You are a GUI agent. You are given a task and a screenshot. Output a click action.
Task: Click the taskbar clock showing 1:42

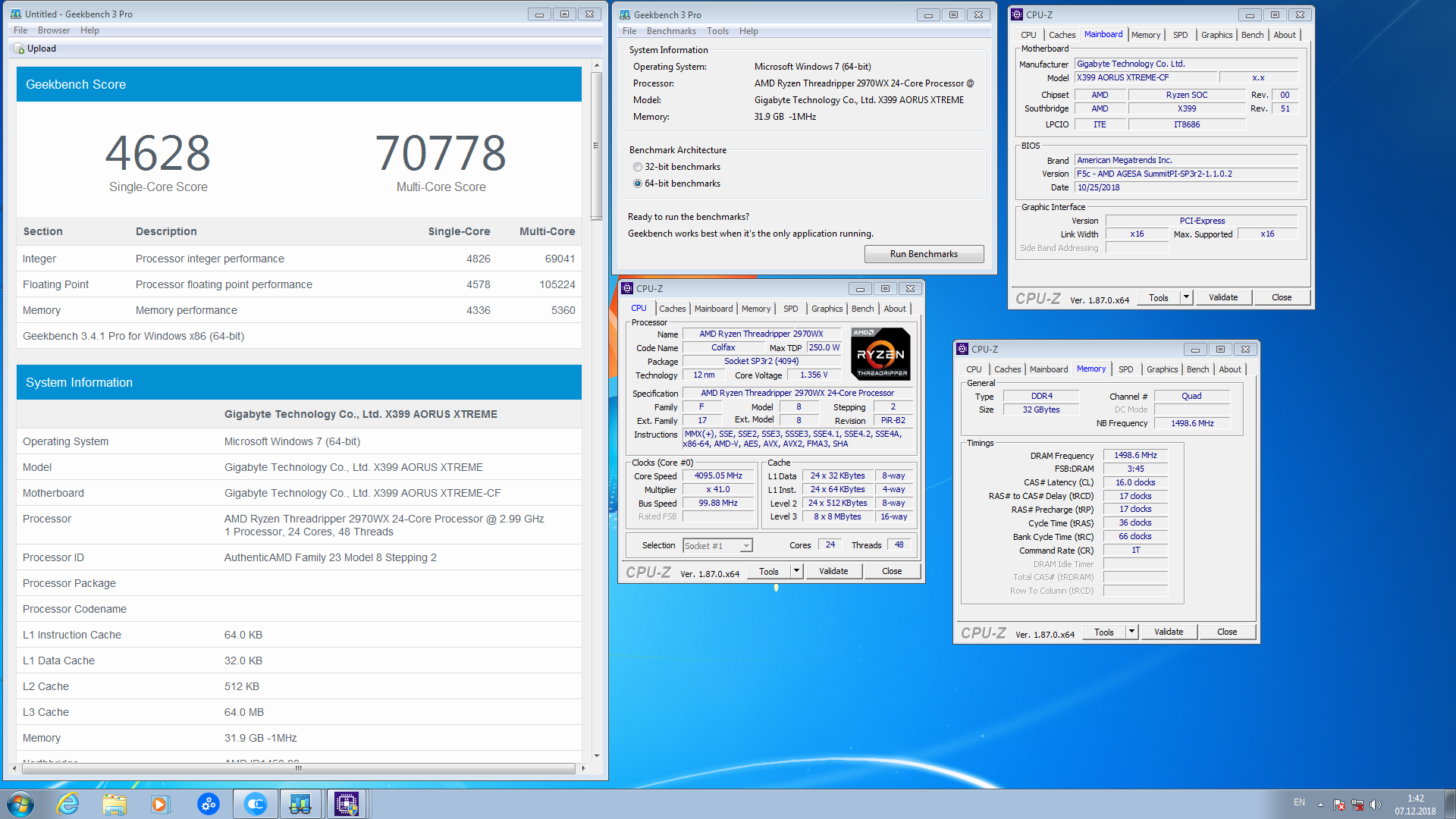1415,805
